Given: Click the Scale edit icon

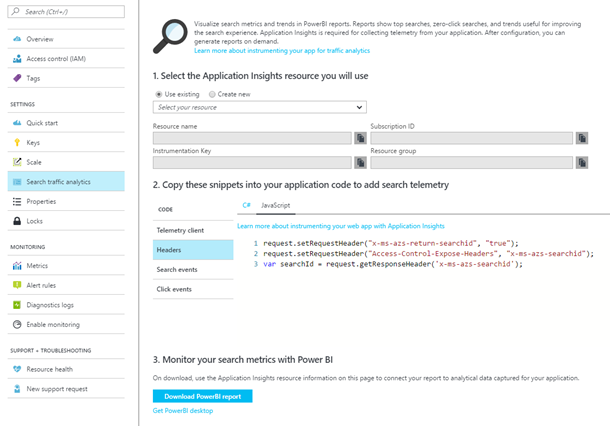Looking at the screenshot, I should [x=17, y=162].
